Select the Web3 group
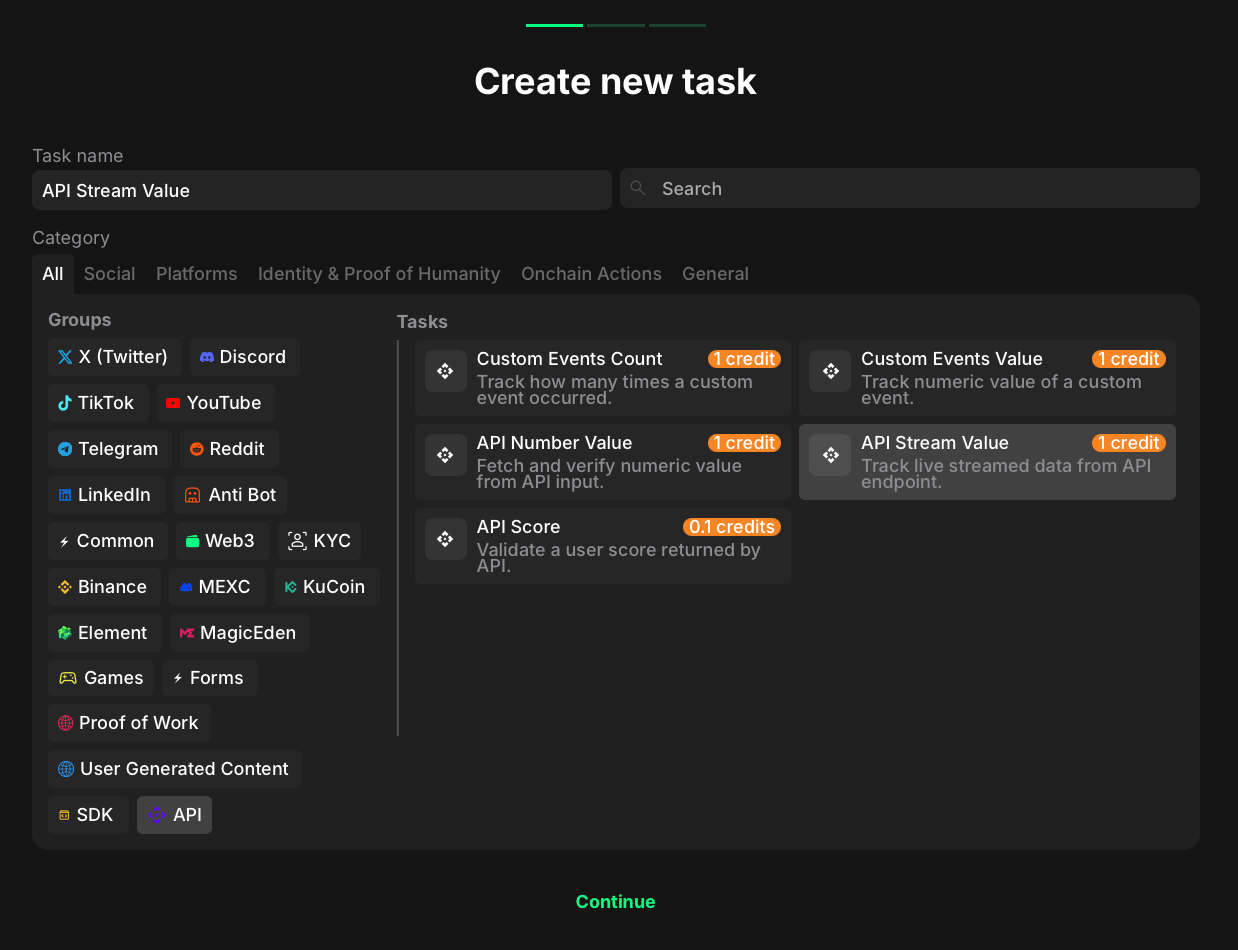 (x=223, y=541)
